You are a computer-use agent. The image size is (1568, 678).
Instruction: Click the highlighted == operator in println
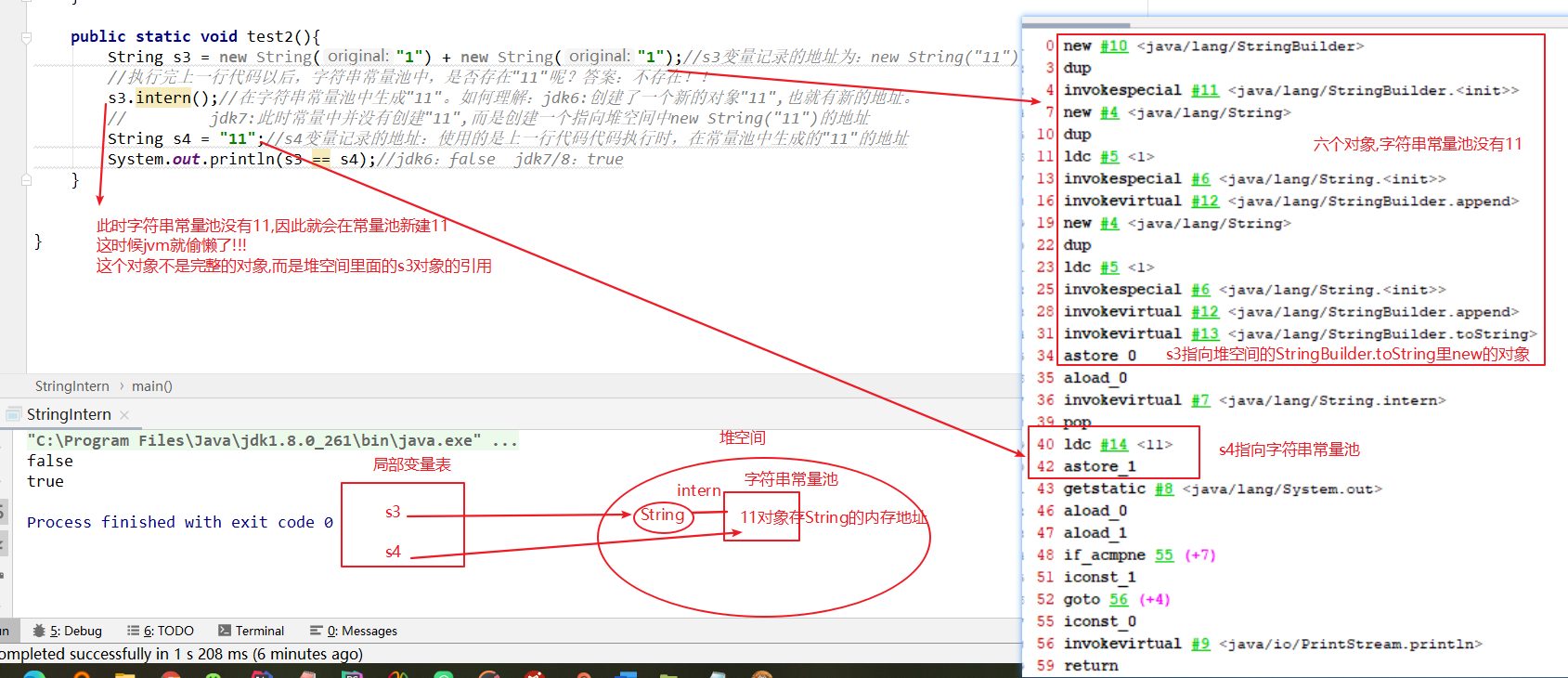click(x=320, y=159)
